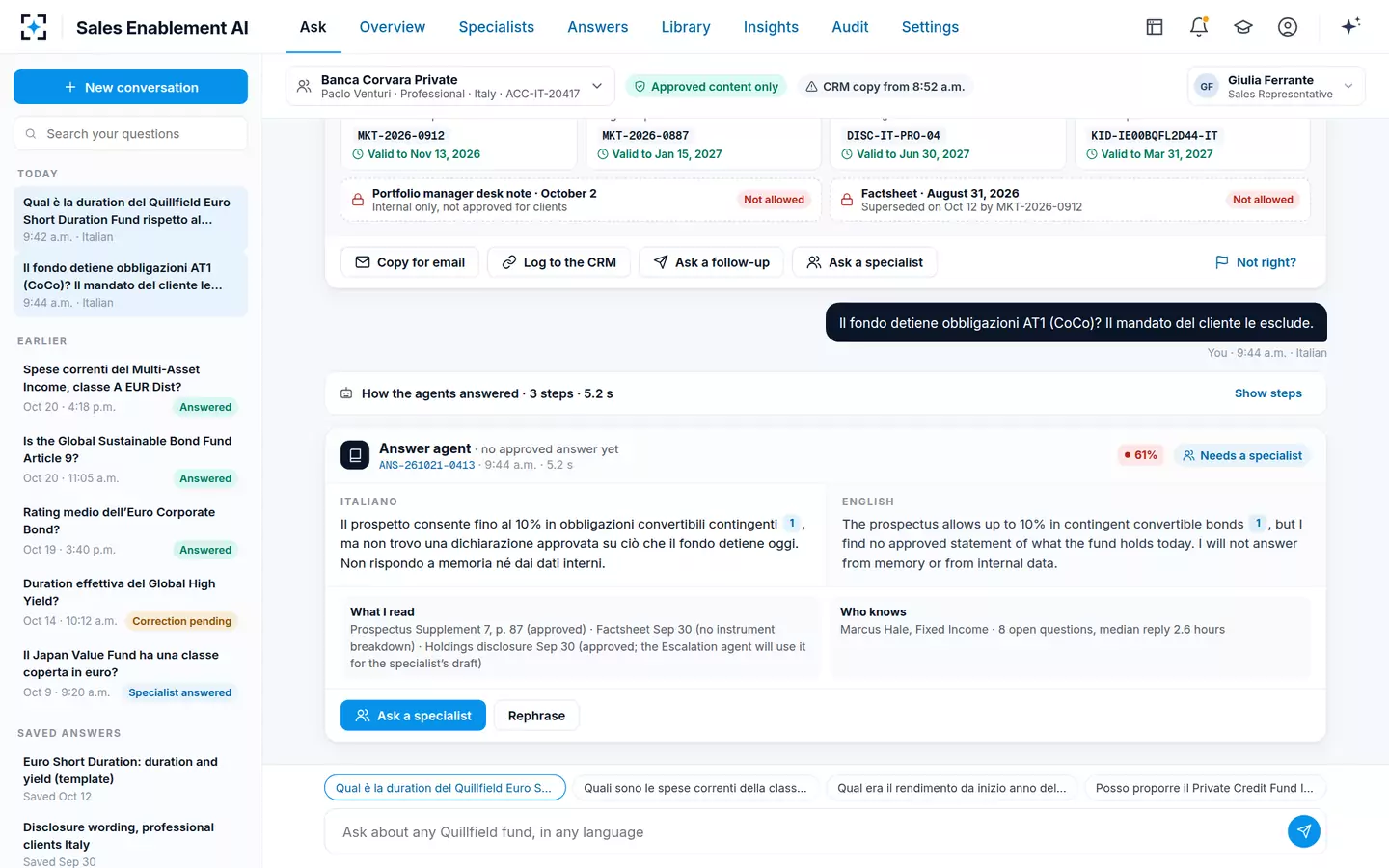Click the Sales Enablement AI logo icon

[x=34, y=27]
